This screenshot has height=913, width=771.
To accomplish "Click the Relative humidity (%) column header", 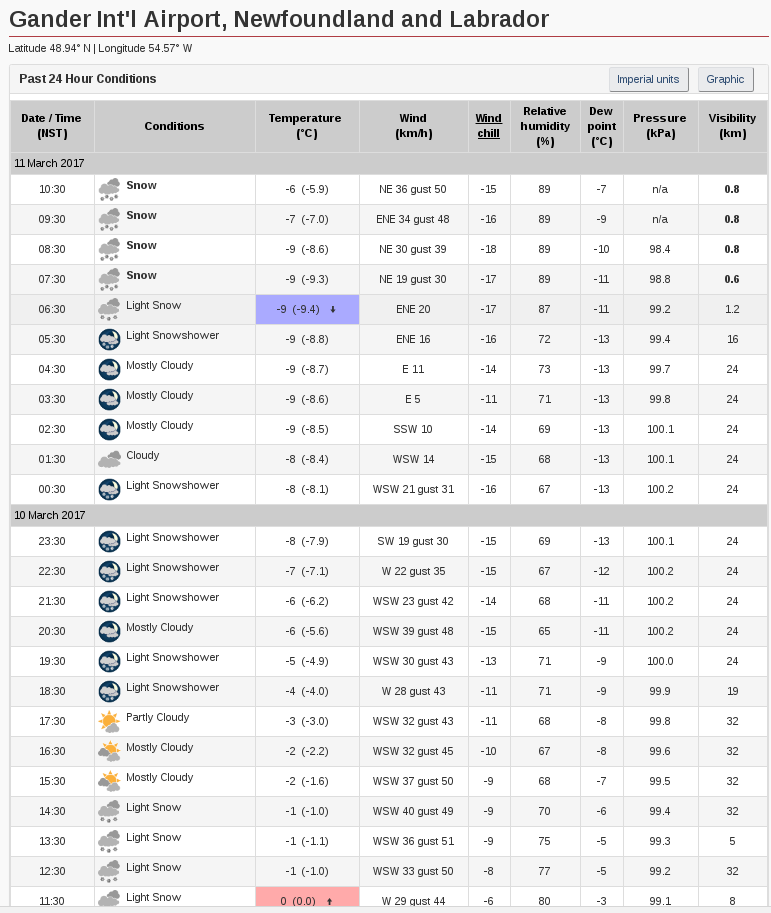I will click(545, 126).
